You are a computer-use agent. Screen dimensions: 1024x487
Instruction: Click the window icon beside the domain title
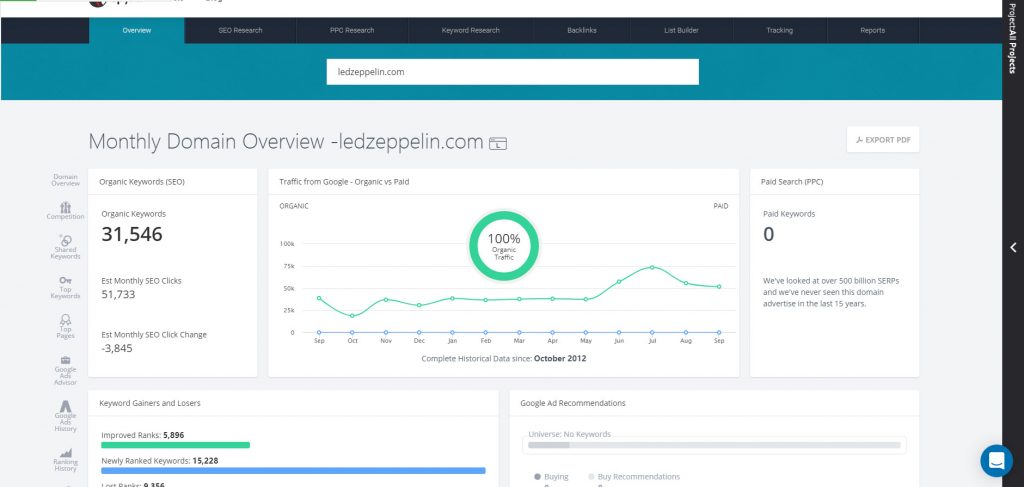[499, 144]
